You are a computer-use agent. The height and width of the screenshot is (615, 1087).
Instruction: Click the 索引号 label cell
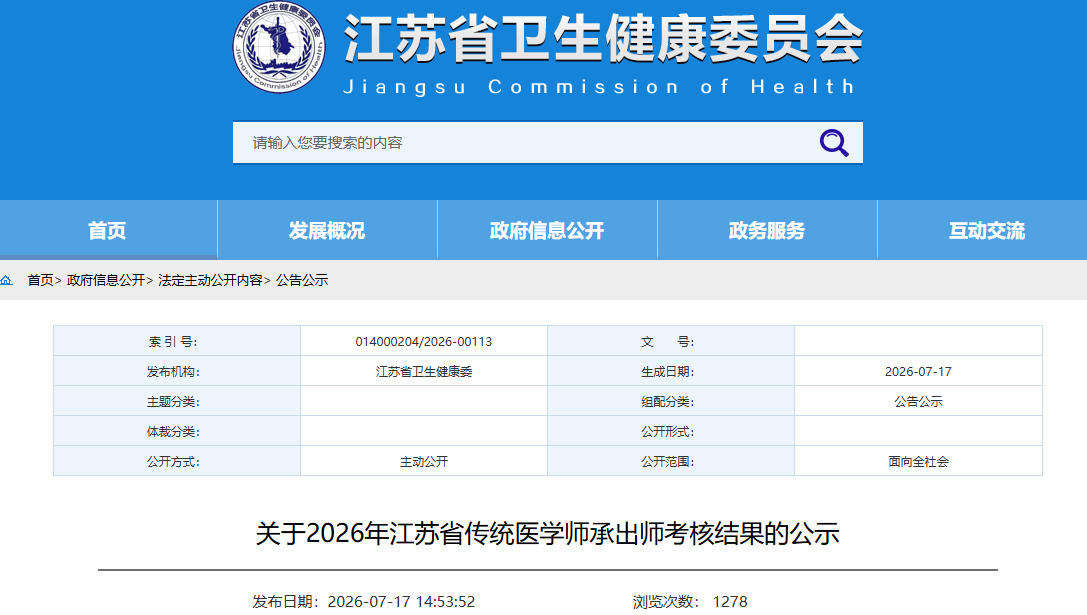[177, 341]
